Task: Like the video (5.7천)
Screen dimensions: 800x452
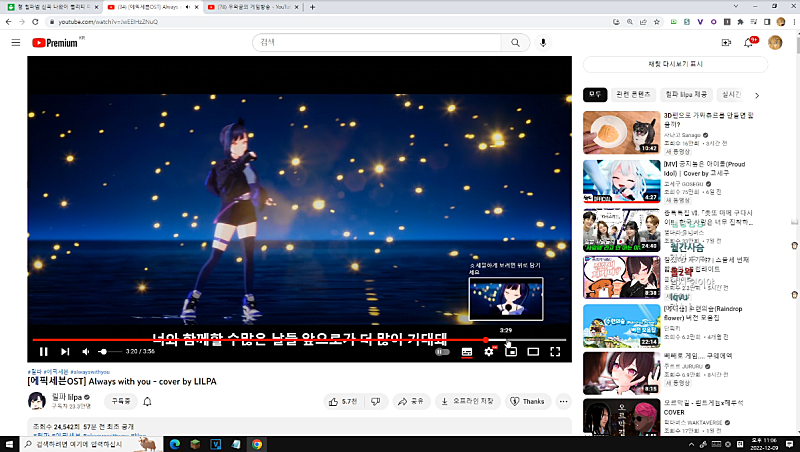Action: [x=343, y=401]
